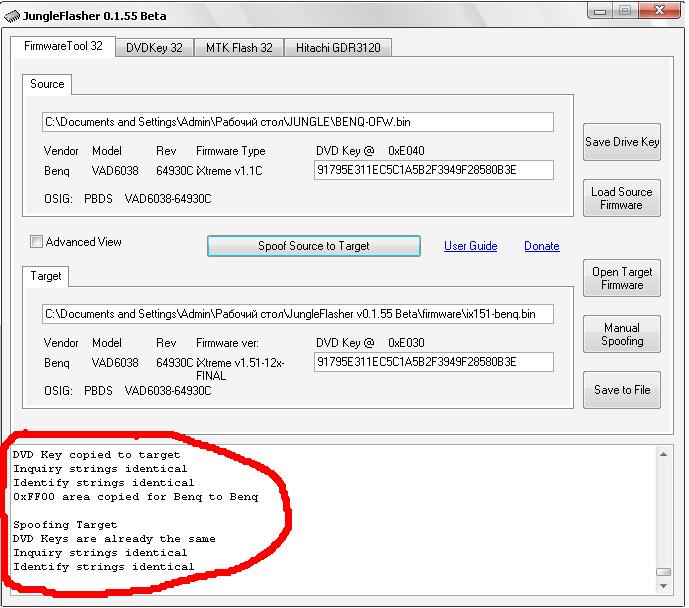The height and width of the screenshot is (608, 689).
Task: Open the DVDKey 32 tab
Action: tap(154, 47)
